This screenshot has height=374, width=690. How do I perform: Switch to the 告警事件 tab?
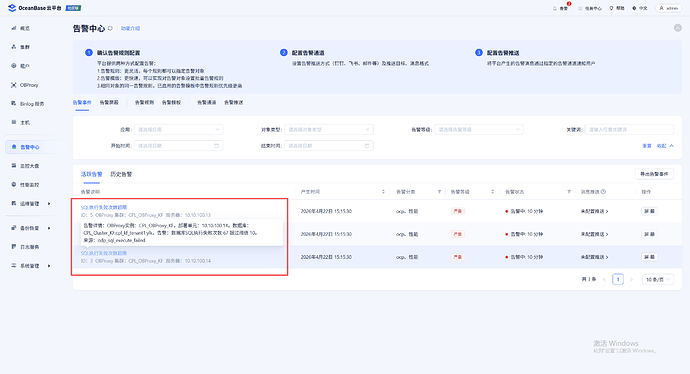[82, 103]
